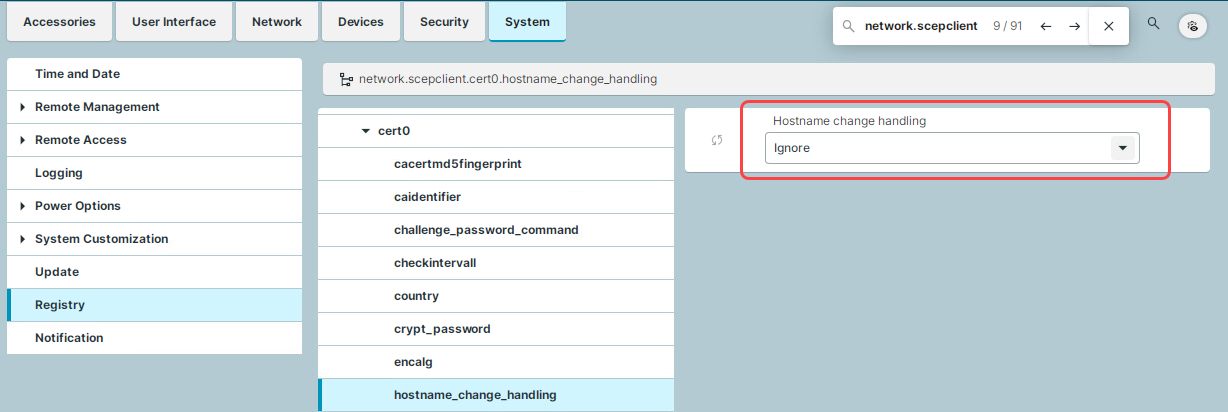1228x412 pixels.
Task: Expand the Power Options section
Action: point(23,206)
